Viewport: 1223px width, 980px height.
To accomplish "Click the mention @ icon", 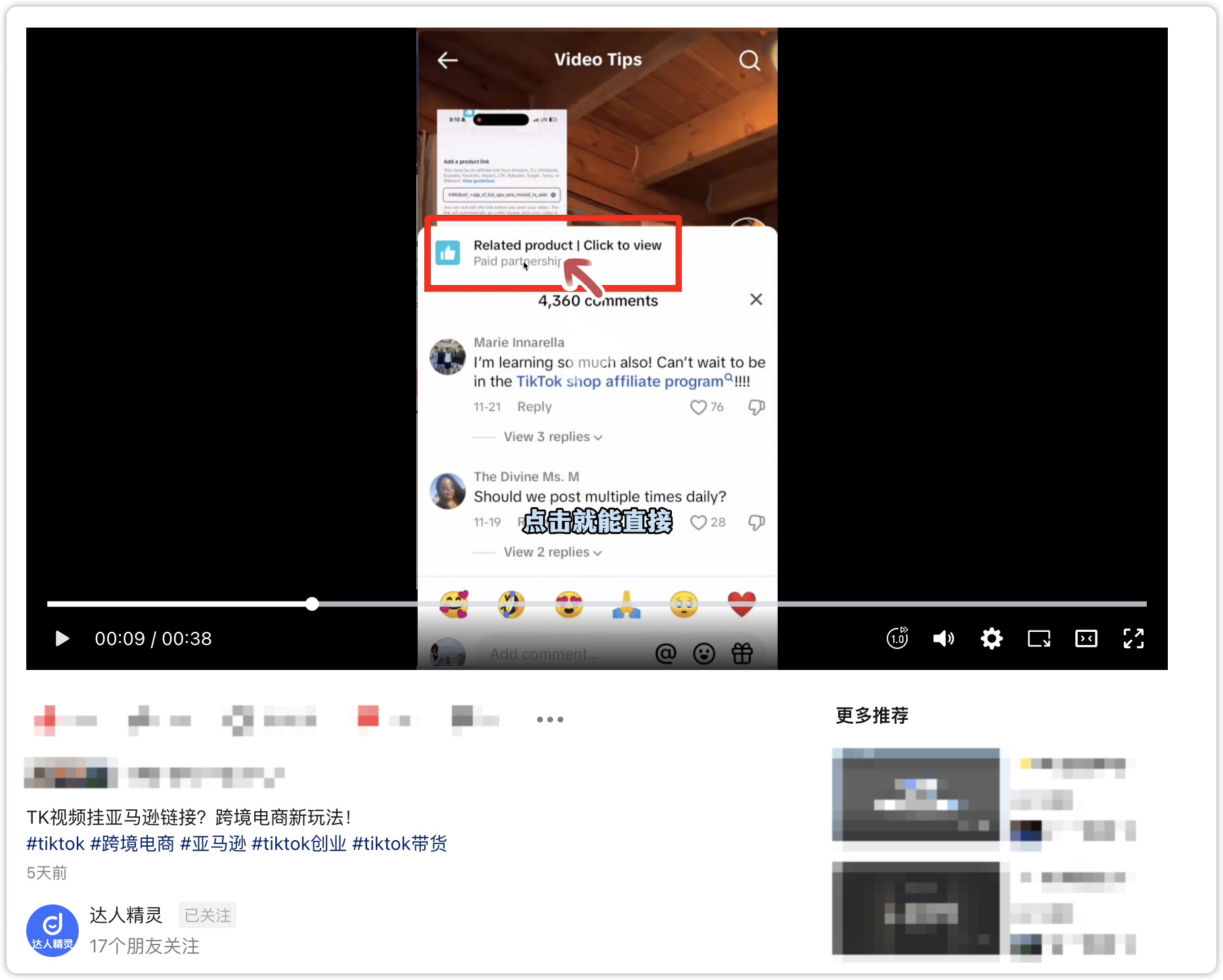I will [x=665, y=654].
